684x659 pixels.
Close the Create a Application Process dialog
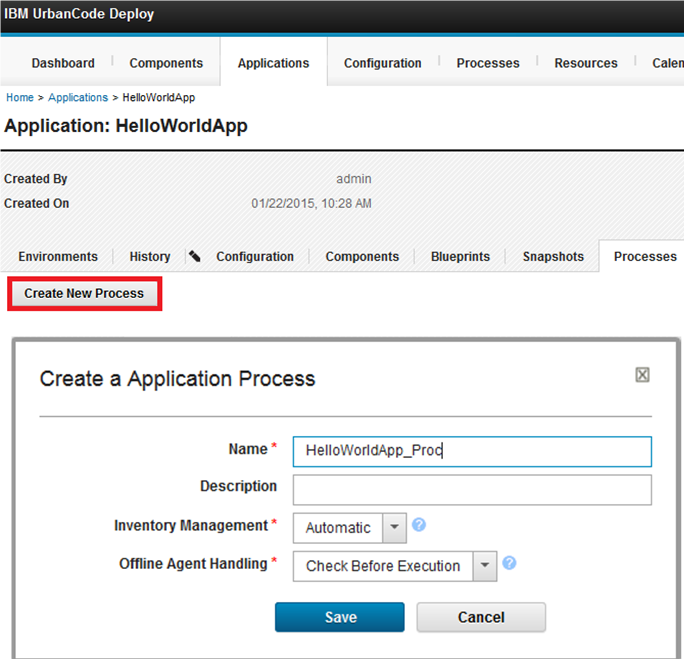tap(642, 375)
